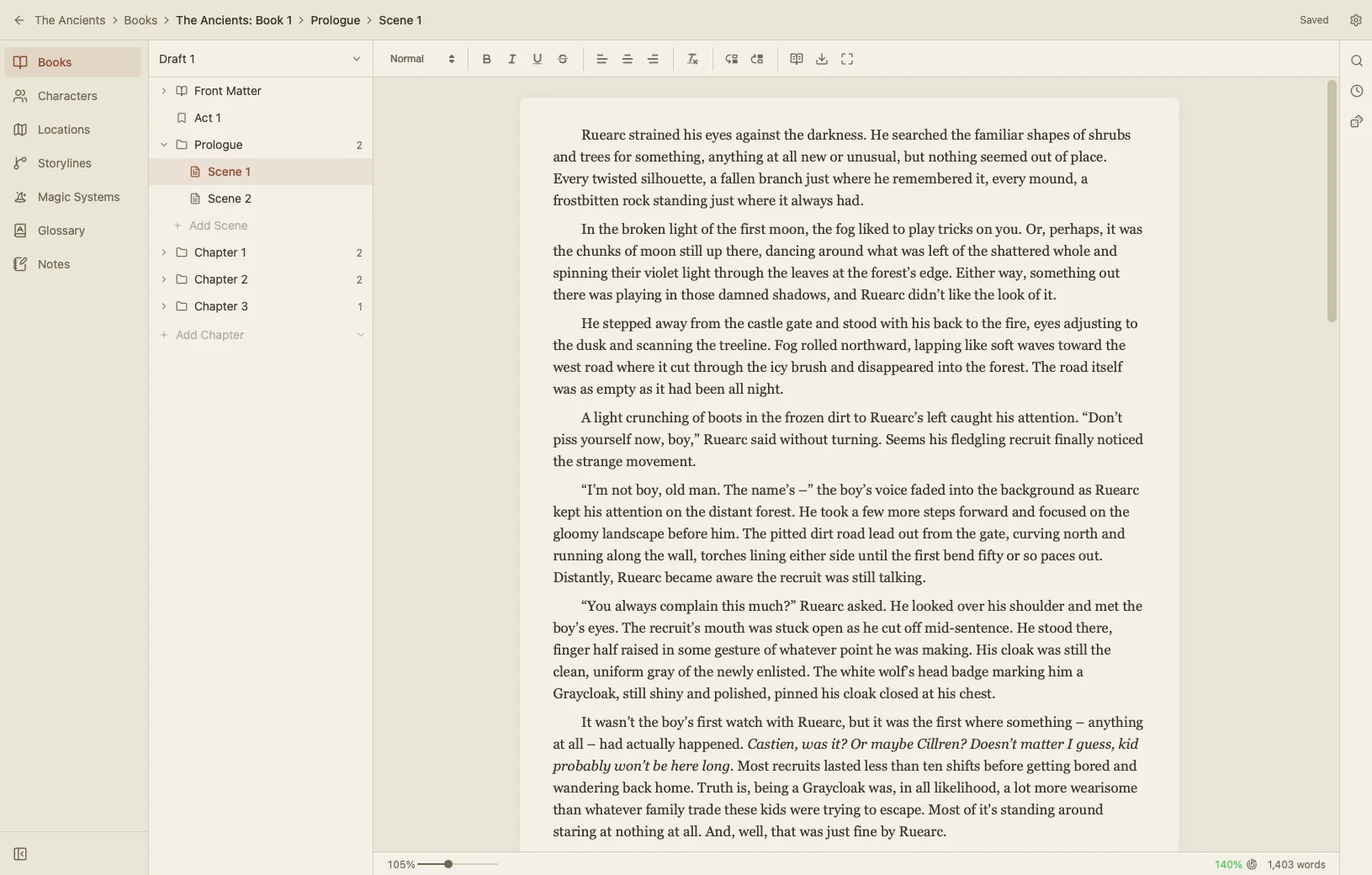Collapse the Prologue chapter
1372x875 pixels.
tap(164, 145)
